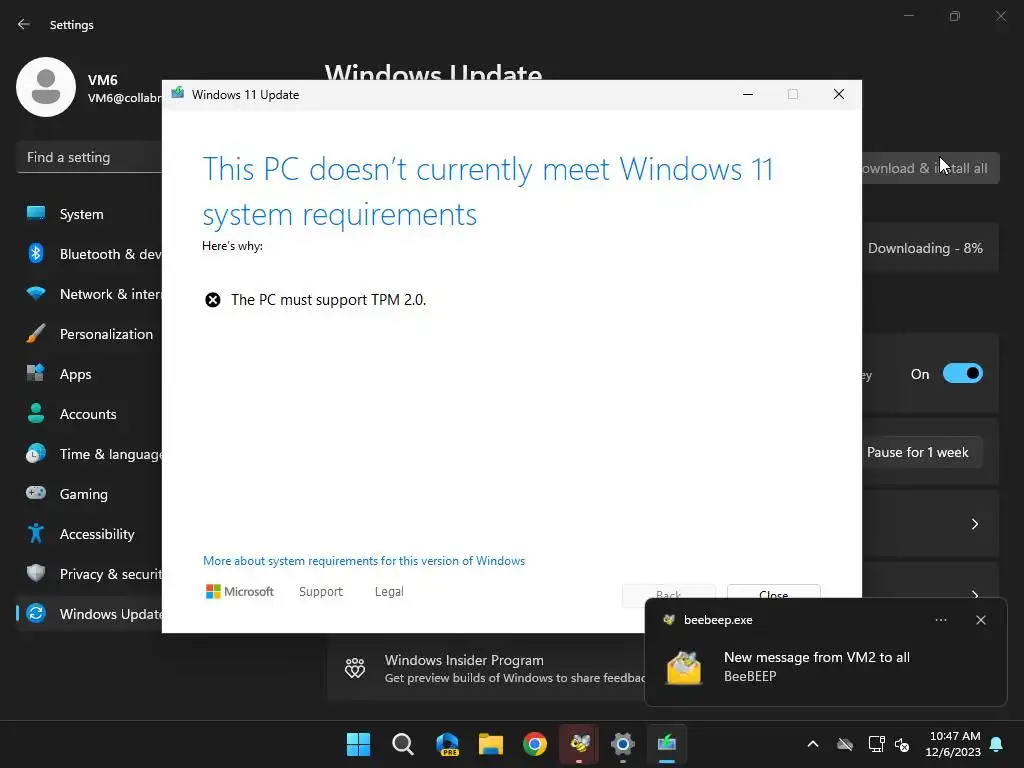Click the Download & install all button
Viewport: 1024px width, 768px height.
[931, 168]
